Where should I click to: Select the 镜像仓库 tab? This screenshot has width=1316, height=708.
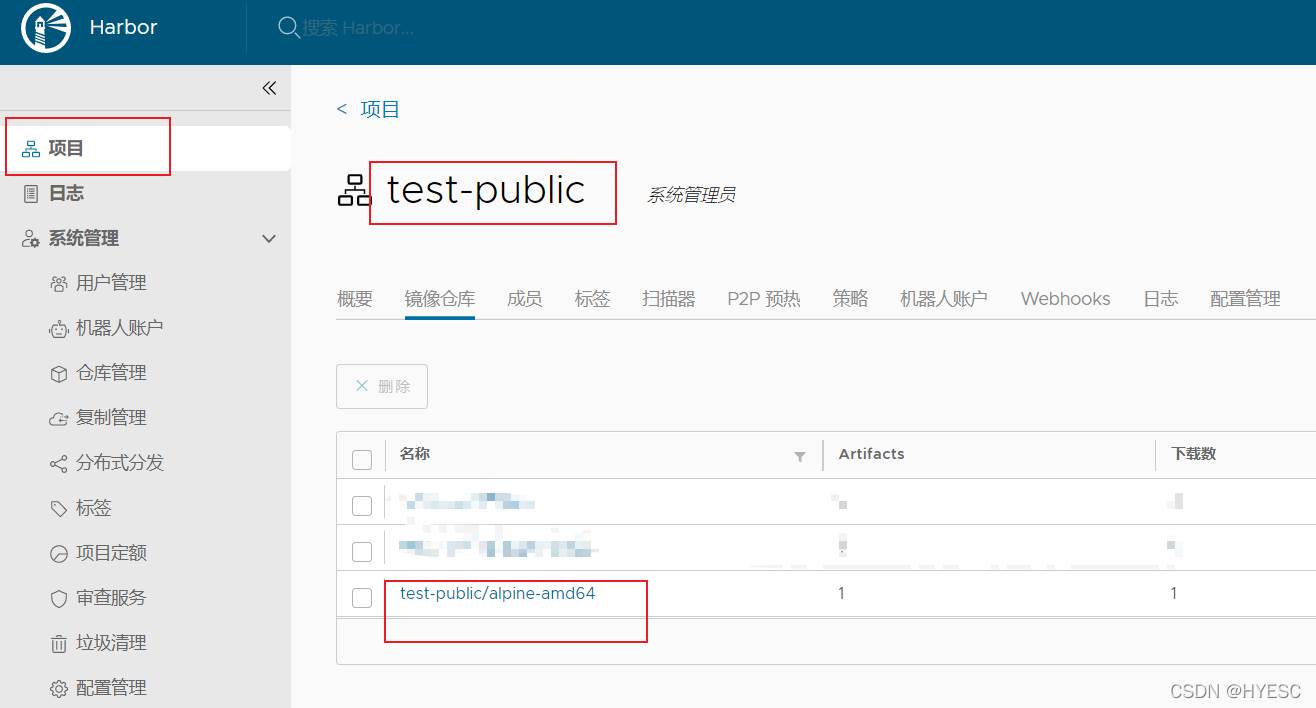[x=440, y=298]
